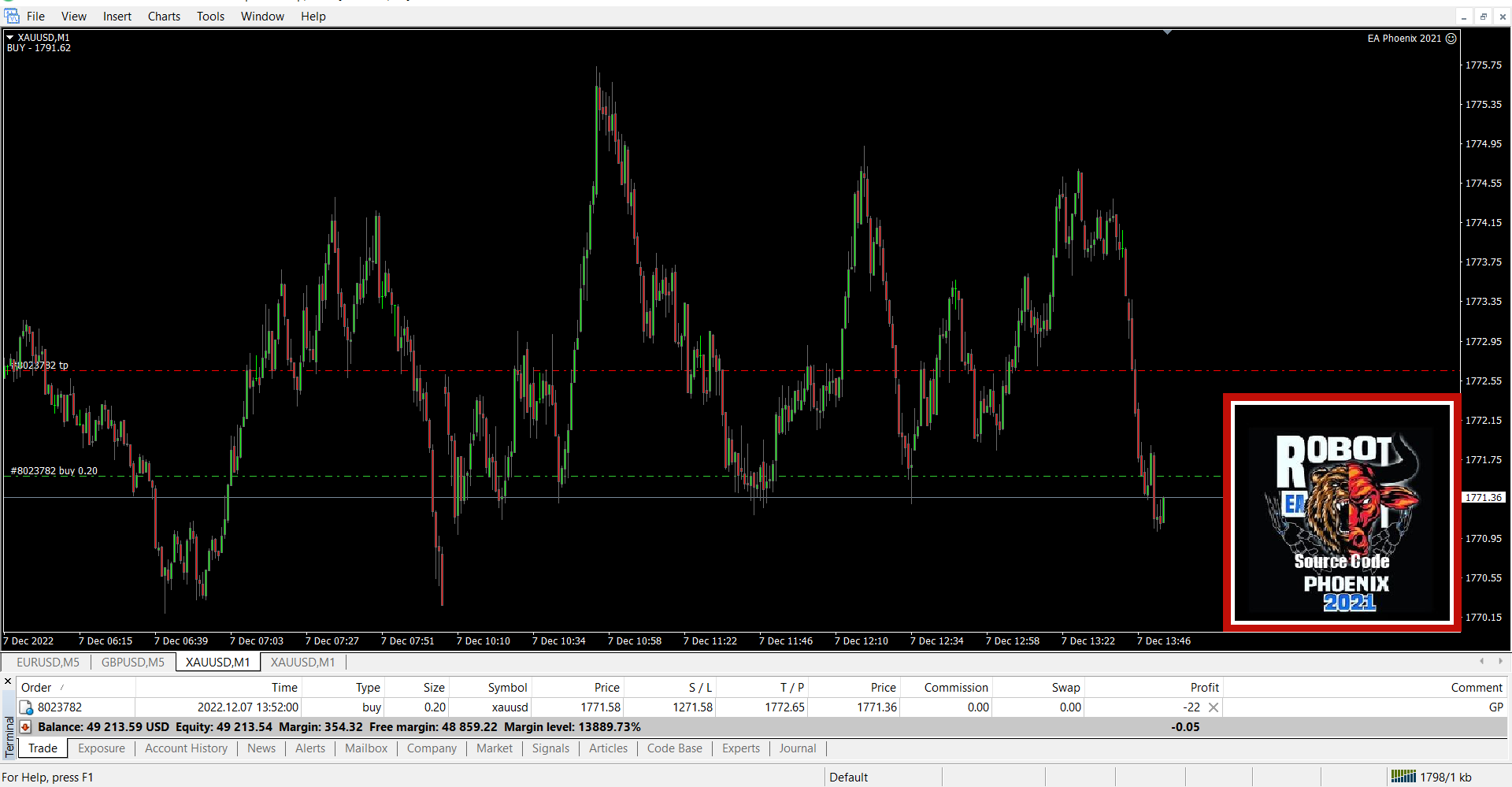
Task: Sort orders by the Order column header
Action: 36,687
